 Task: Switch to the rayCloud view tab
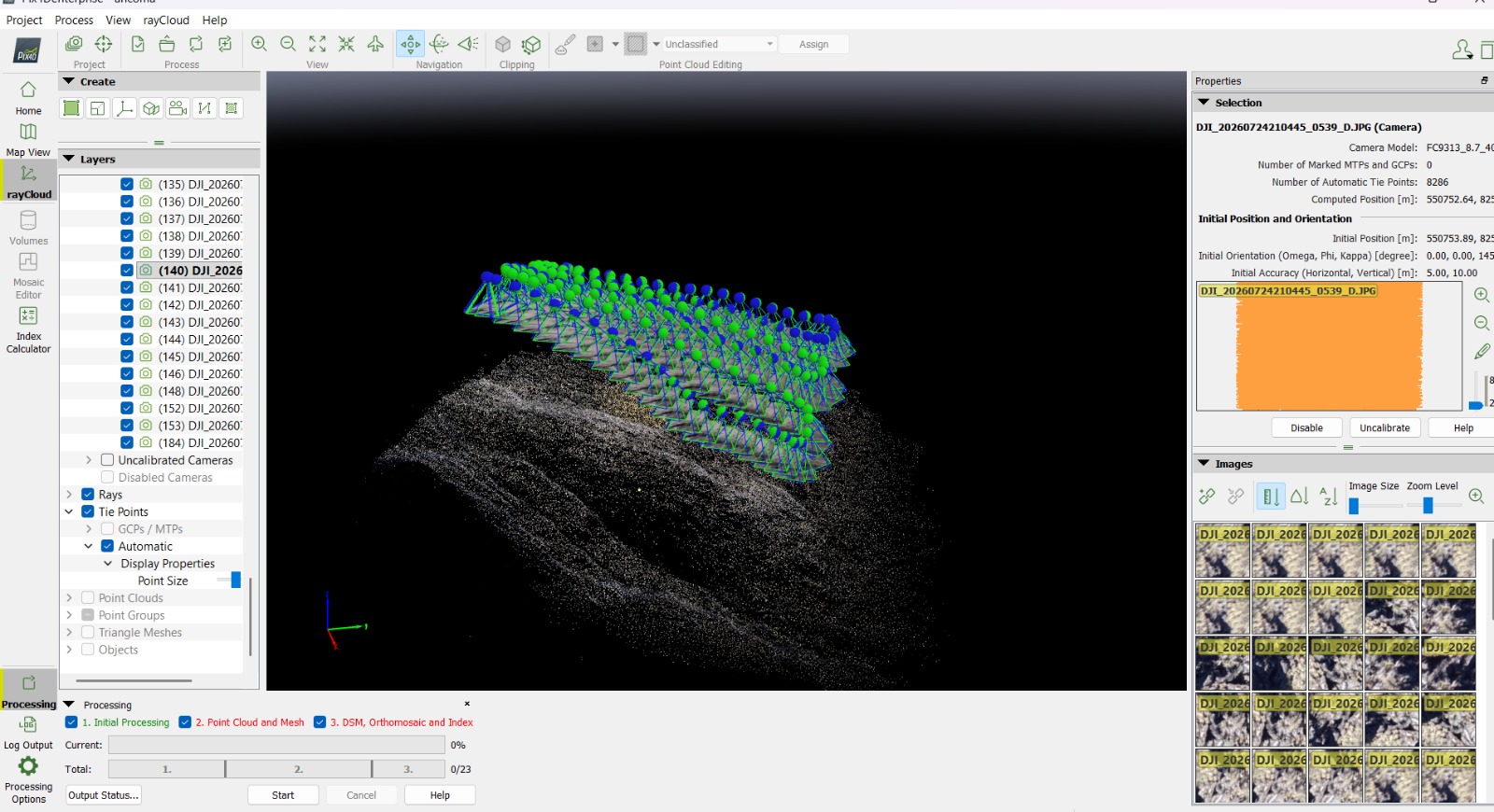point(29,181)
